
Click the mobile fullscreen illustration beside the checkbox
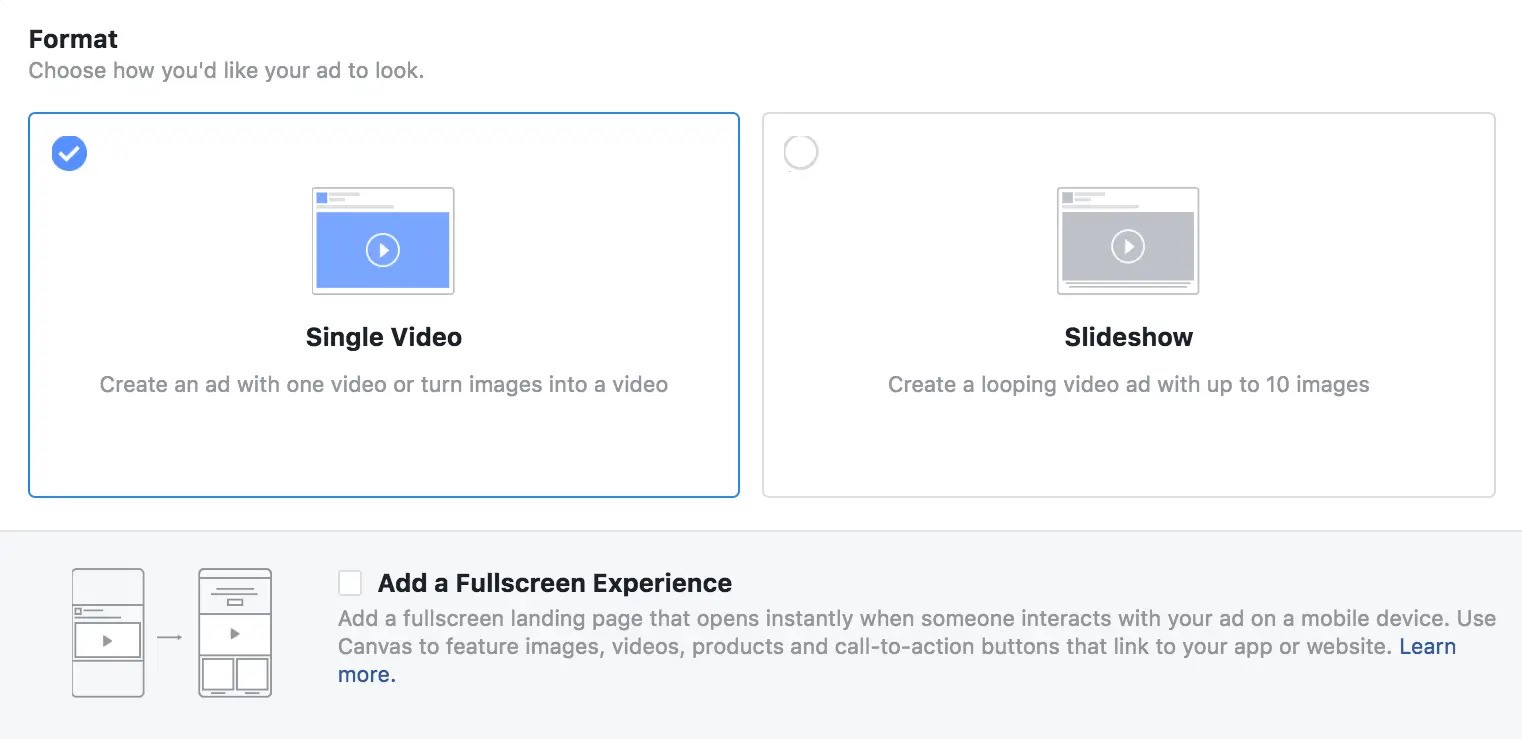(235, 632)
